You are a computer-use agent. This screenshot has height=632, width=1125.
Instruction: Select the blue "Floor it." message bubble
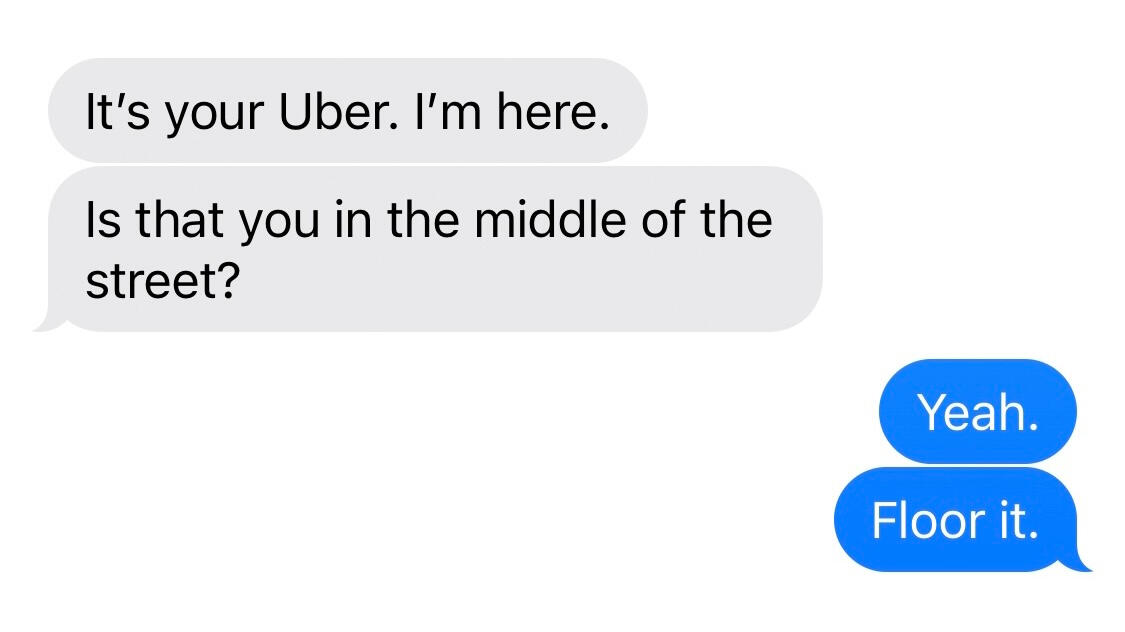point(954,520)
